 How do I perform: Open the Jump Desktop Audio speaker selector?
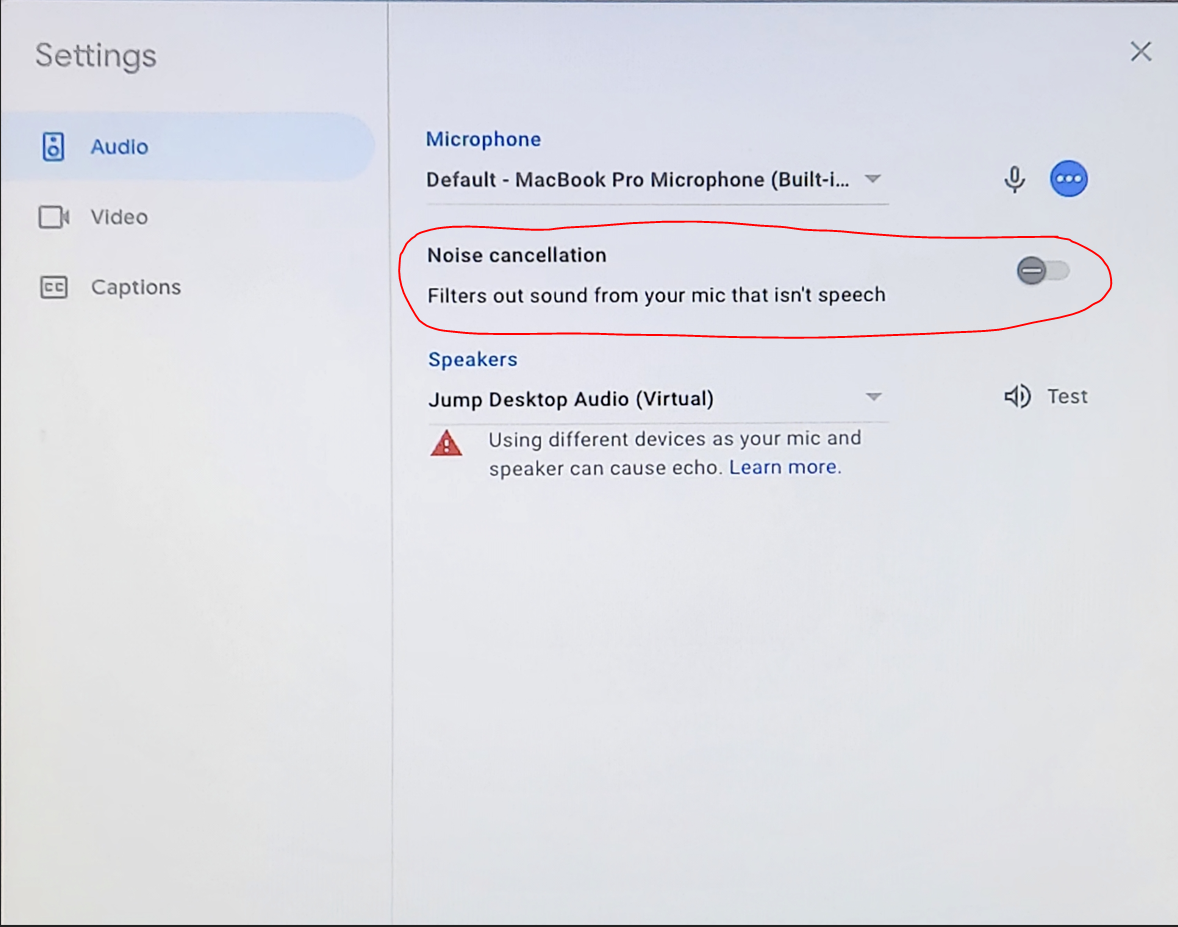[657, 399]
